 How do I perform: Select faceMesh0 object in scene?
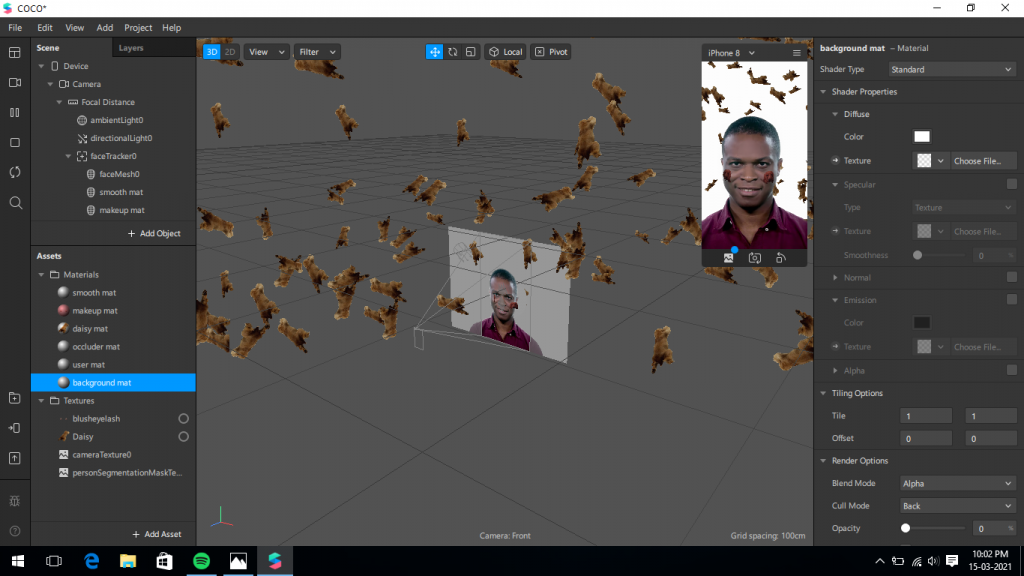(119, 174)
